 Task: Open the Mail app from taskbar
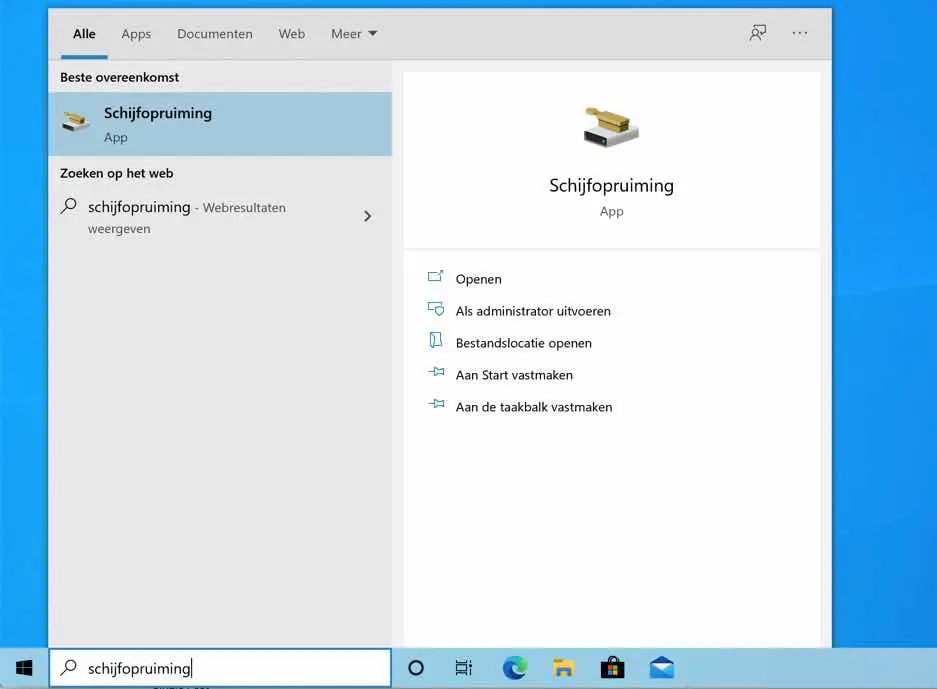point(662,668)
